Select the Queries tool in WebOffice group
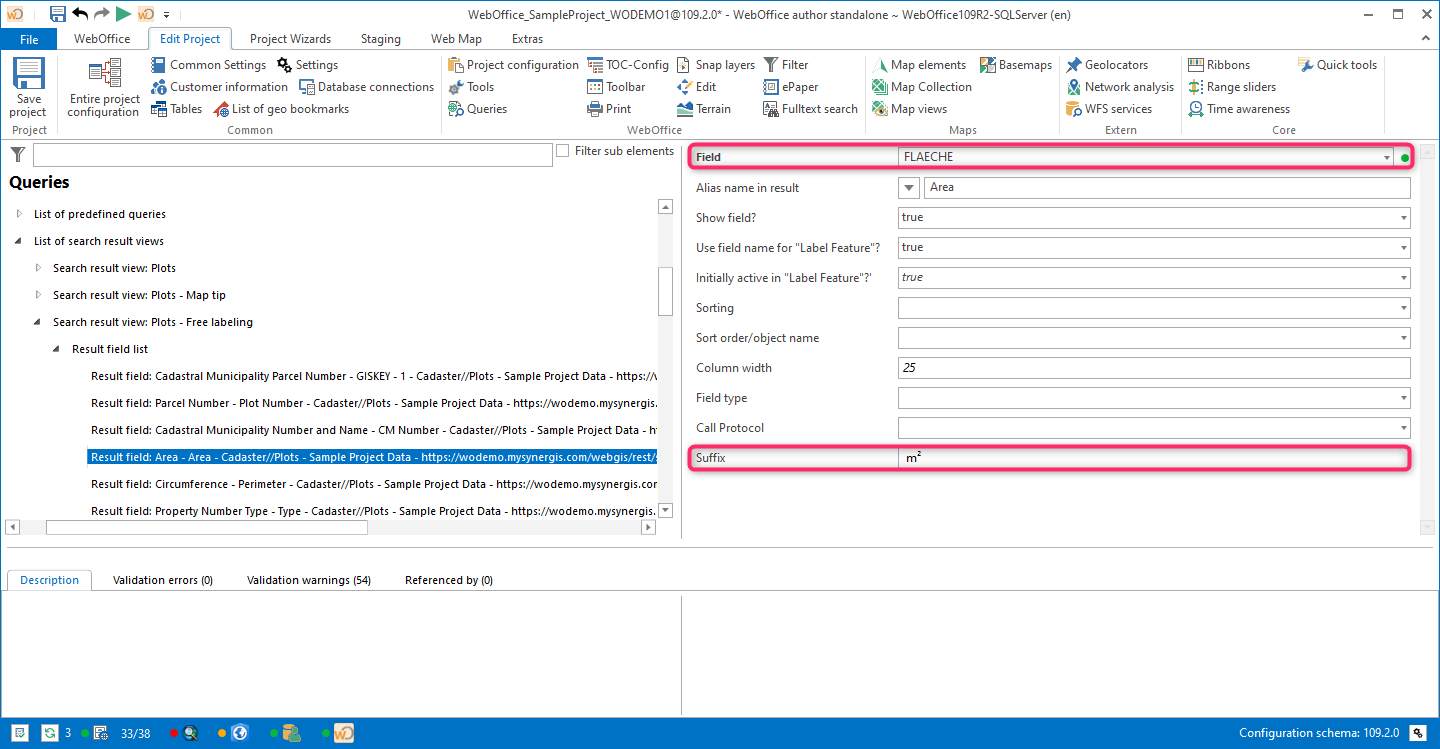The image size is (1440, 749). click(477, 108)
